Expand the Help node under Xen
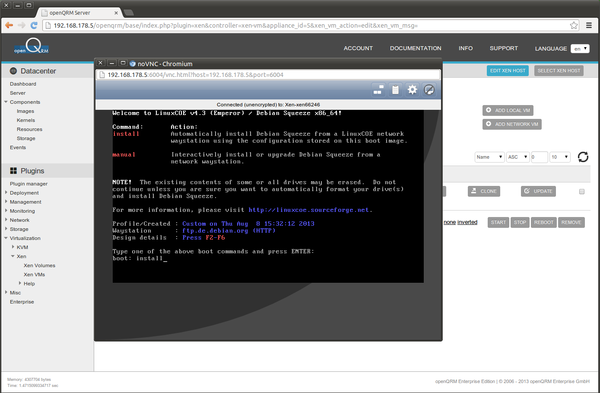Image resolution: width=600 pixels, height=393 pixels. click(20, 283)
